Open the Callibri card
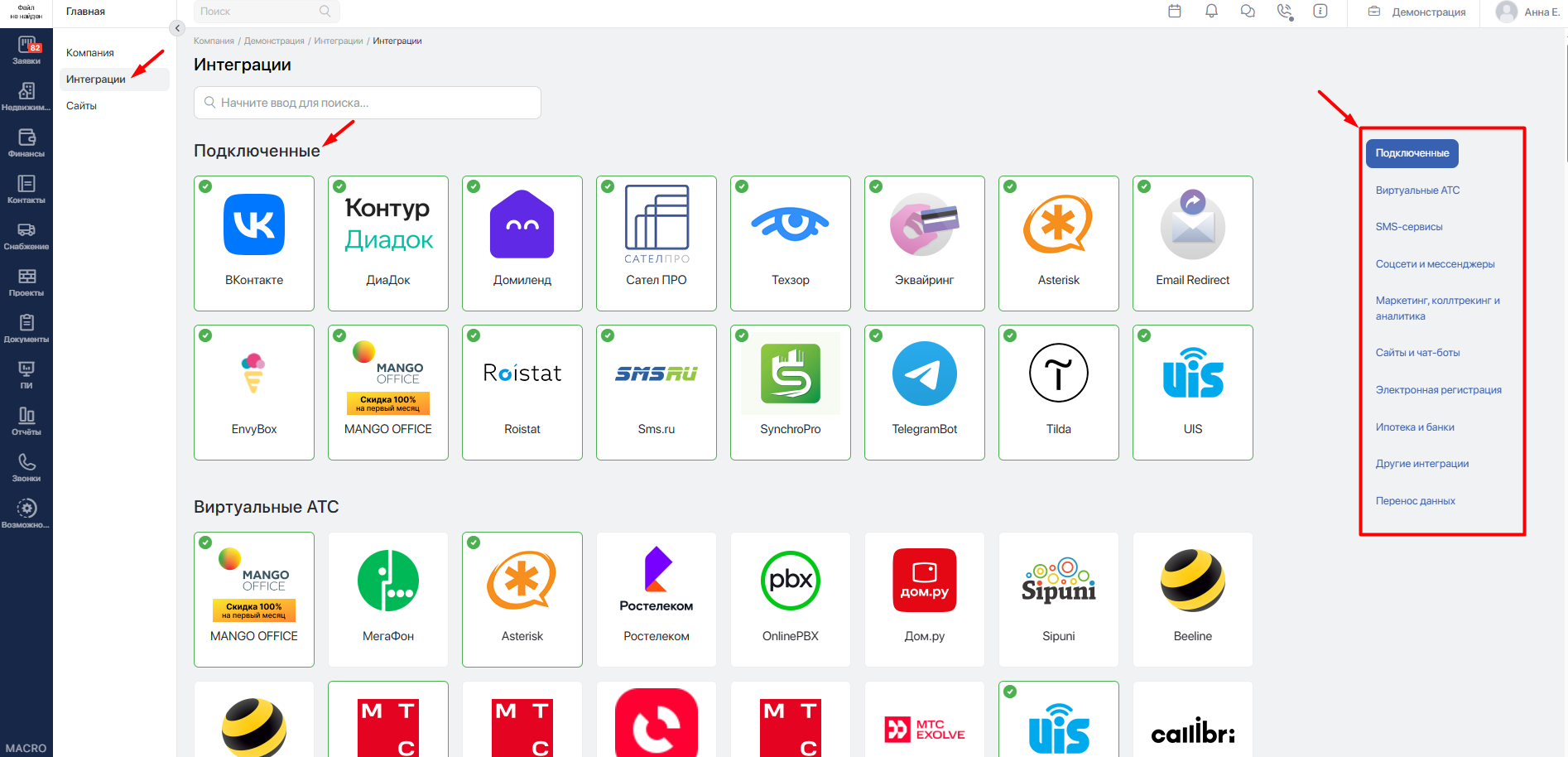The image size is (1568, 757). click(1193, 719)
